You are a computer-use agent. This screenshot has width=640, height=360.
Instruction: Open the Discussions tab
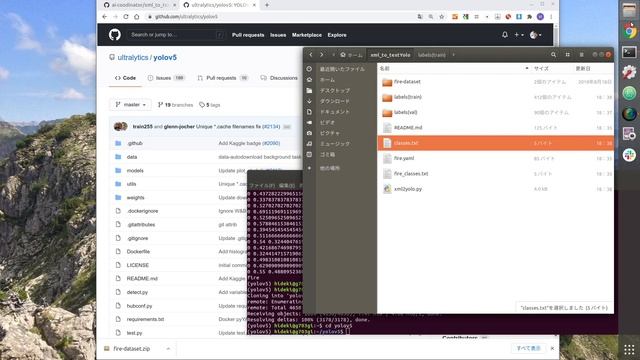click(279, 78)
